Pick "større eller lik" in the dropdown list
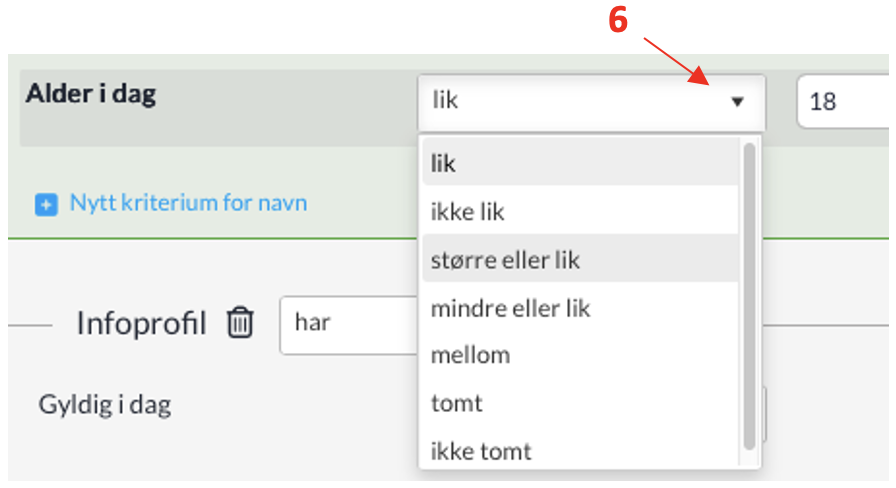 (505, 260)
